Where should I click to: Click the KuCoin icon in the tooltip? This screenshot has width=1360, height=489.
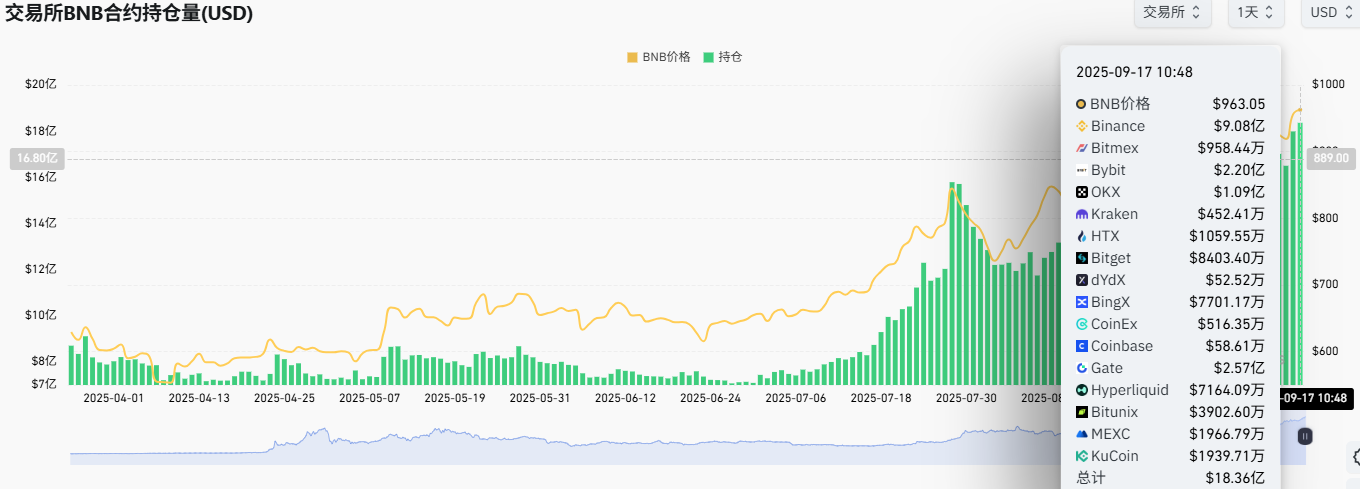pos(1081,456)
